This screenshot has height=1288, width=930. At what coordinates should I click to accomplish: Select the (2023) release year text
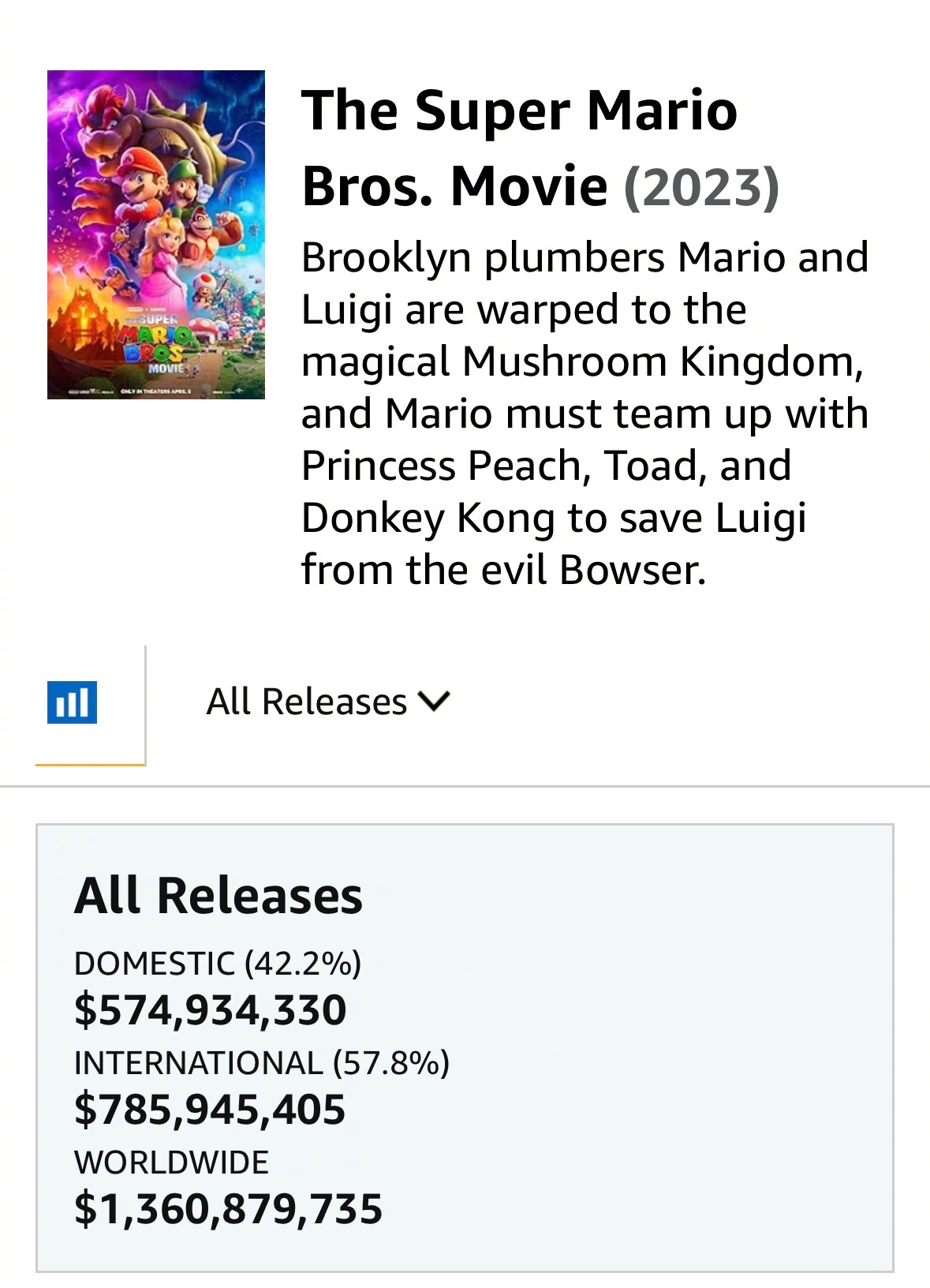click(x=701, y=186)
